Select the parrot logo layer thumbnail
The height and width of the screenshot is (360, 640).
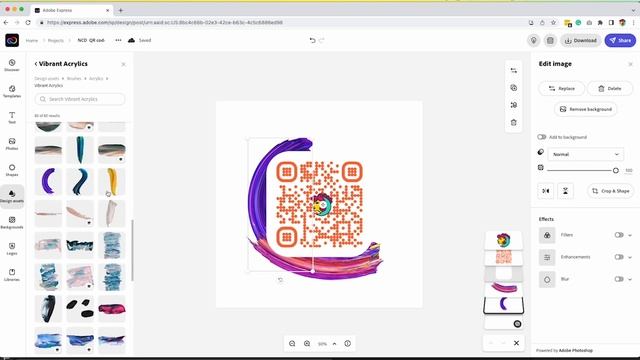(x=503, y=240)
